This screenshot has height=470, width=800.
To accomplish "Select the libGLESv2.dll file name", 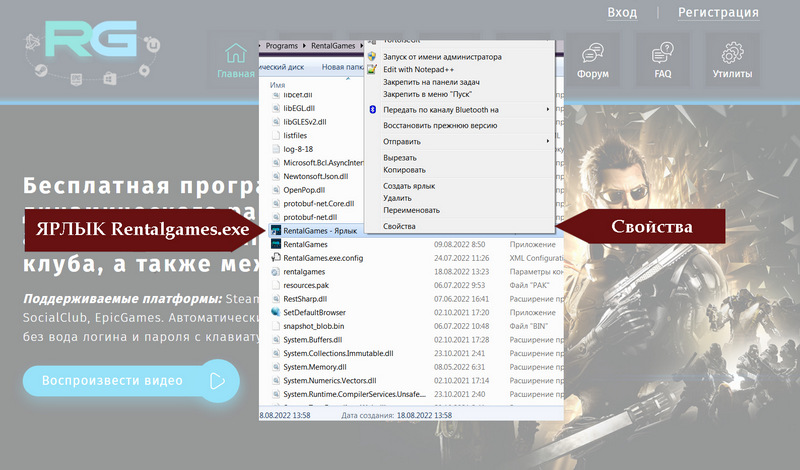I will pyautogui.click(x=305, y=122).
